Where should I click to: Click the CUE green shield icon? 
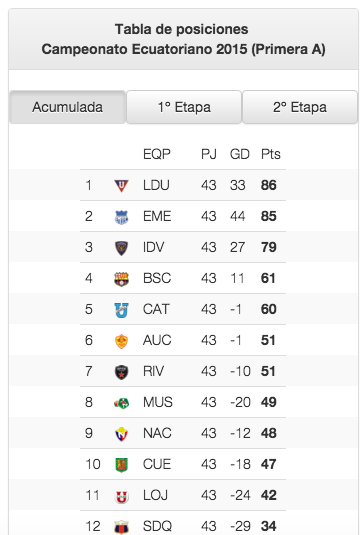[x=121, y=465]
